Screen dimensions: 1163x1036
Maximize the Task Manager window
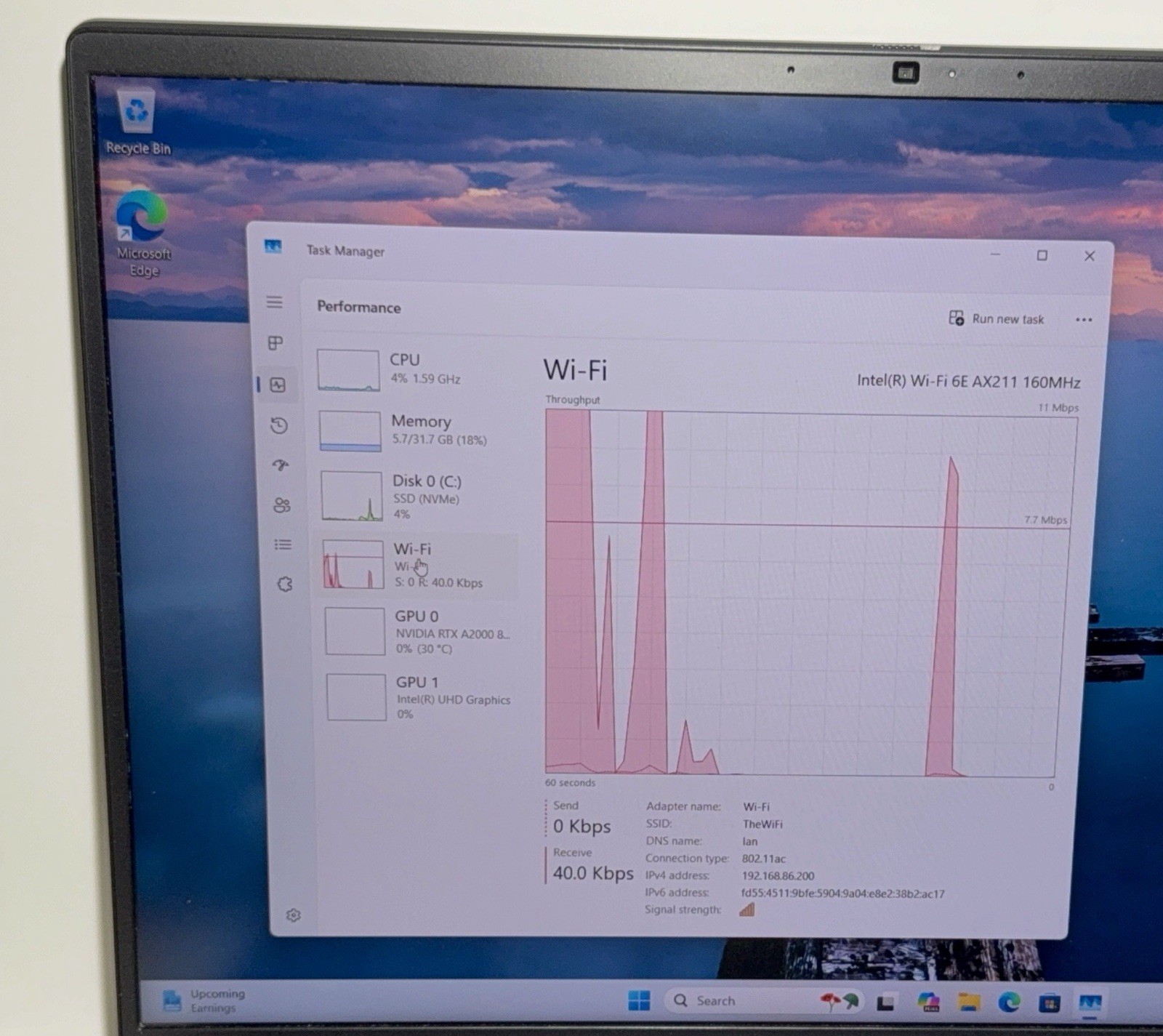click(1042, 255)
